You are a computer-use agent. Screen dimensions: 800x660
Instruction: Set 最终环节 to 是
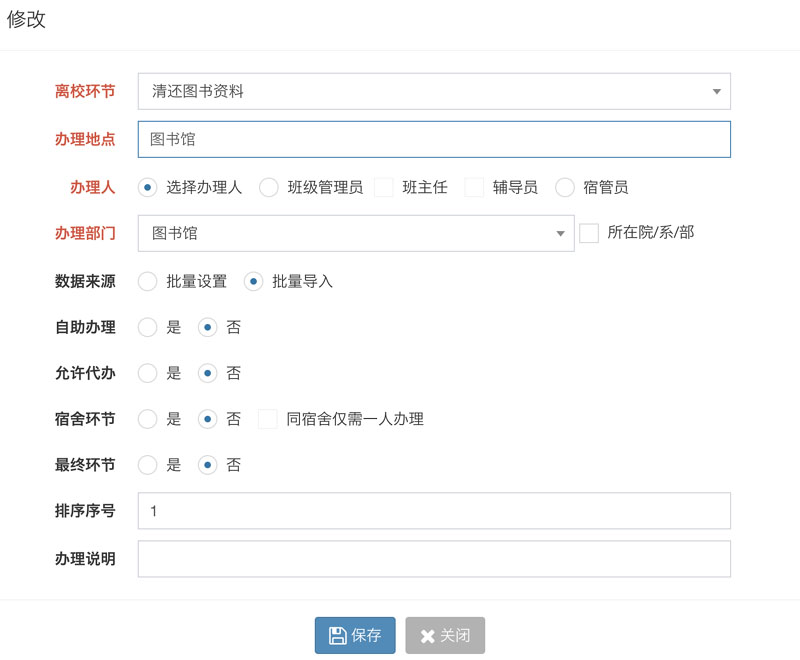[x=148, y=465]
